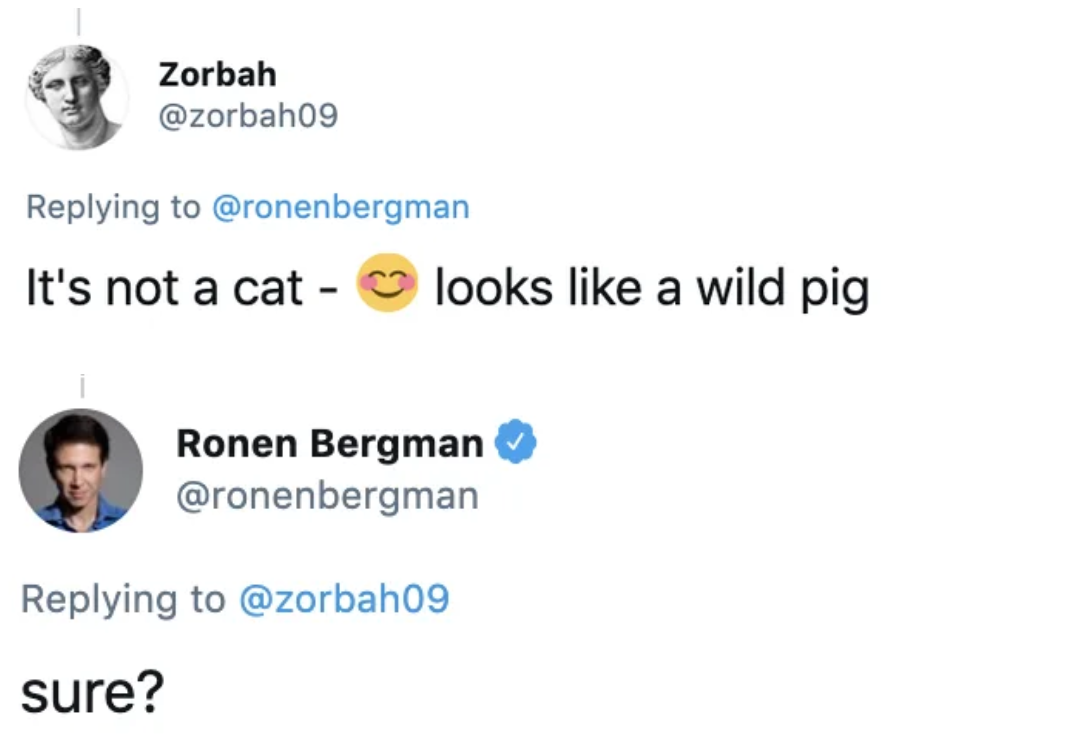
Task: Open the Zorbah display name link
Action: tap(217, 74)
